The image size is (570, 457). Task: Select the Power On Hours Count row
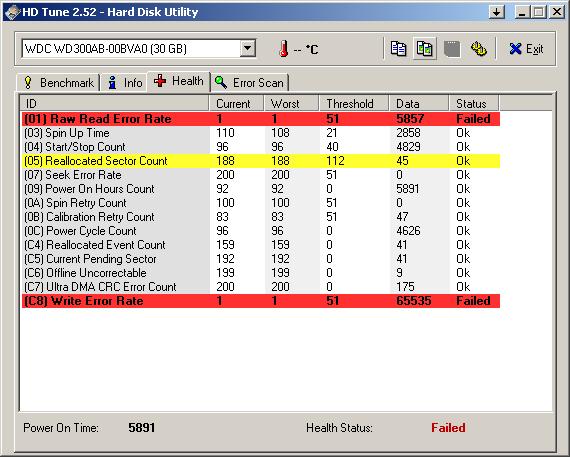click(x=261, y=189)
